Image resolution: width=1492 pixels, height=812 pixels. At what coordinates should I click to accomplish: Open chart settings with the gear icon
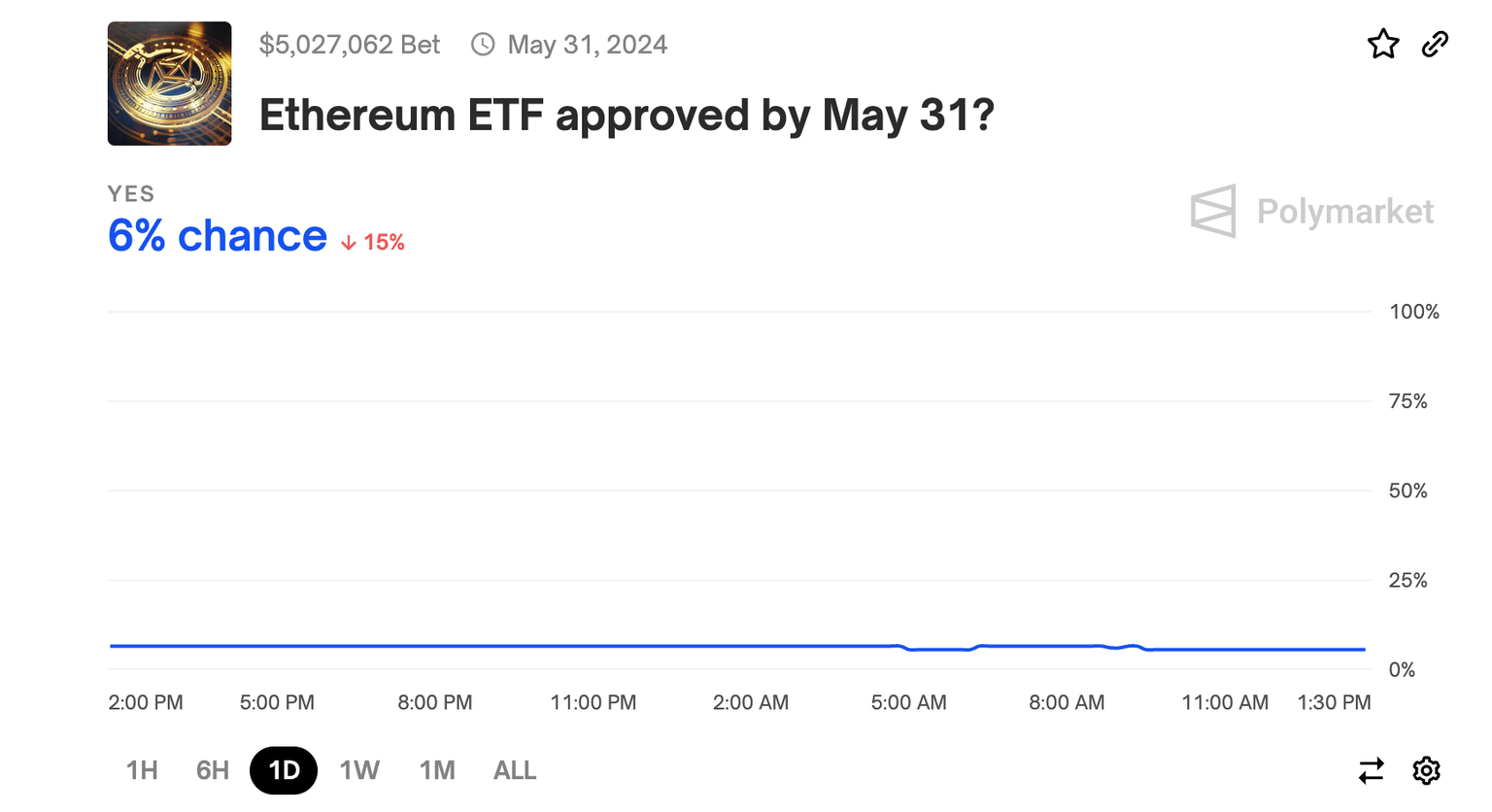(x=1425, y=770)
